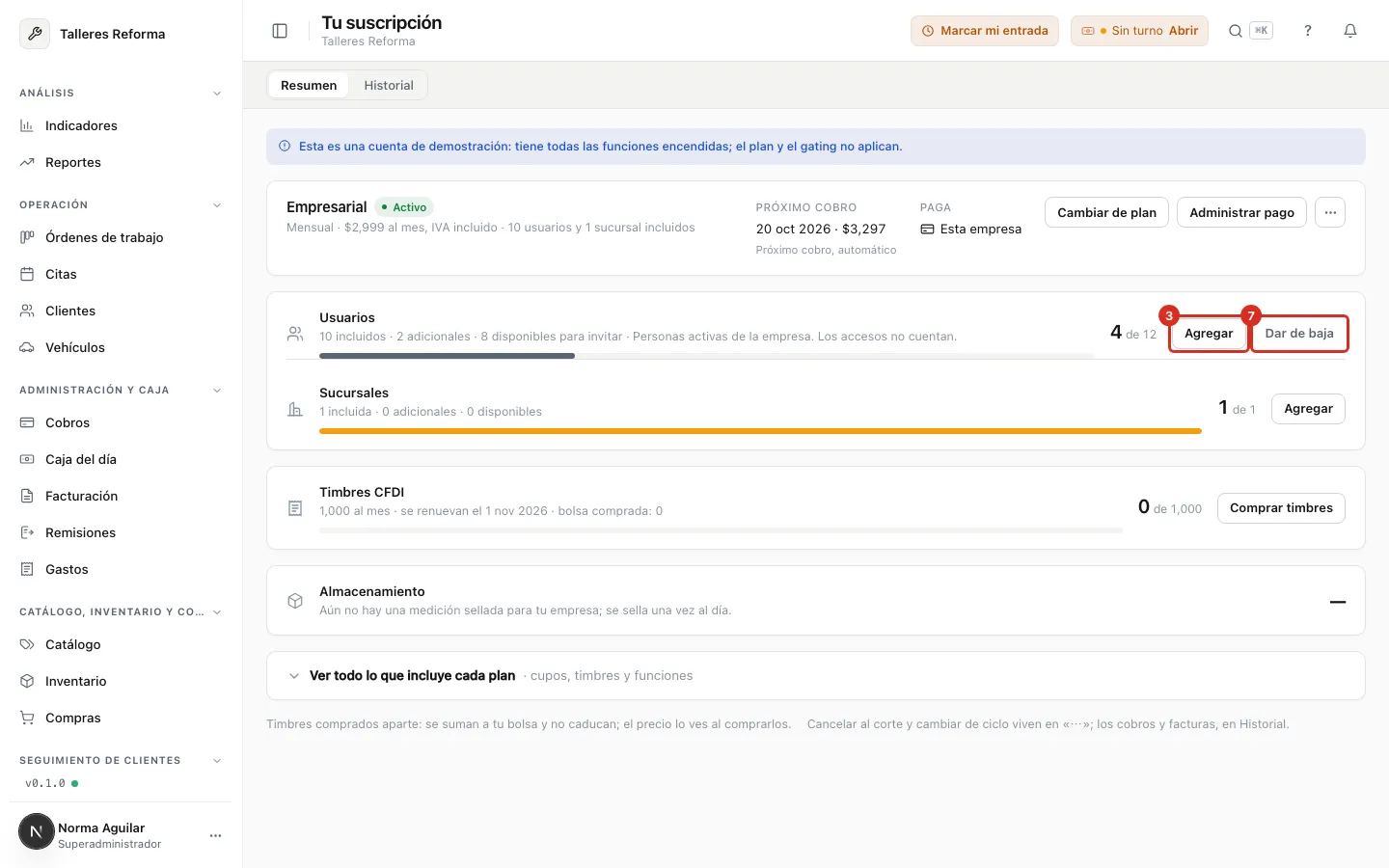Viewport: 1389px width, 868px height.
Task: Open Norma Aguilar account menu dots
Action: pyautogui.click(x=215, y=835)
